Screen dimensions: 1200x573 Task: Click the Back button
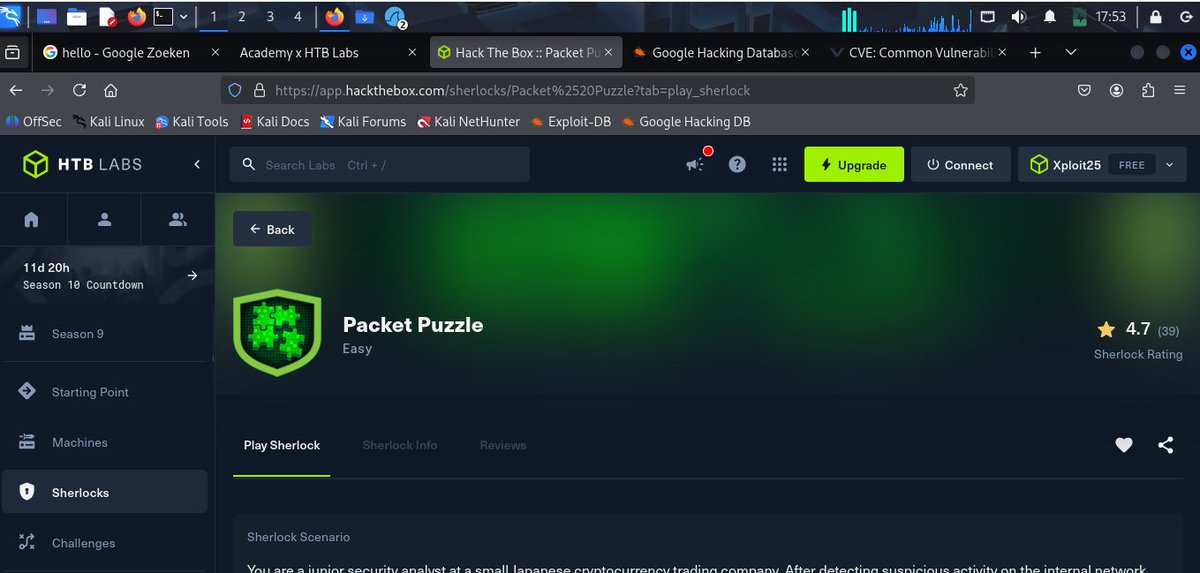(272, 229)
